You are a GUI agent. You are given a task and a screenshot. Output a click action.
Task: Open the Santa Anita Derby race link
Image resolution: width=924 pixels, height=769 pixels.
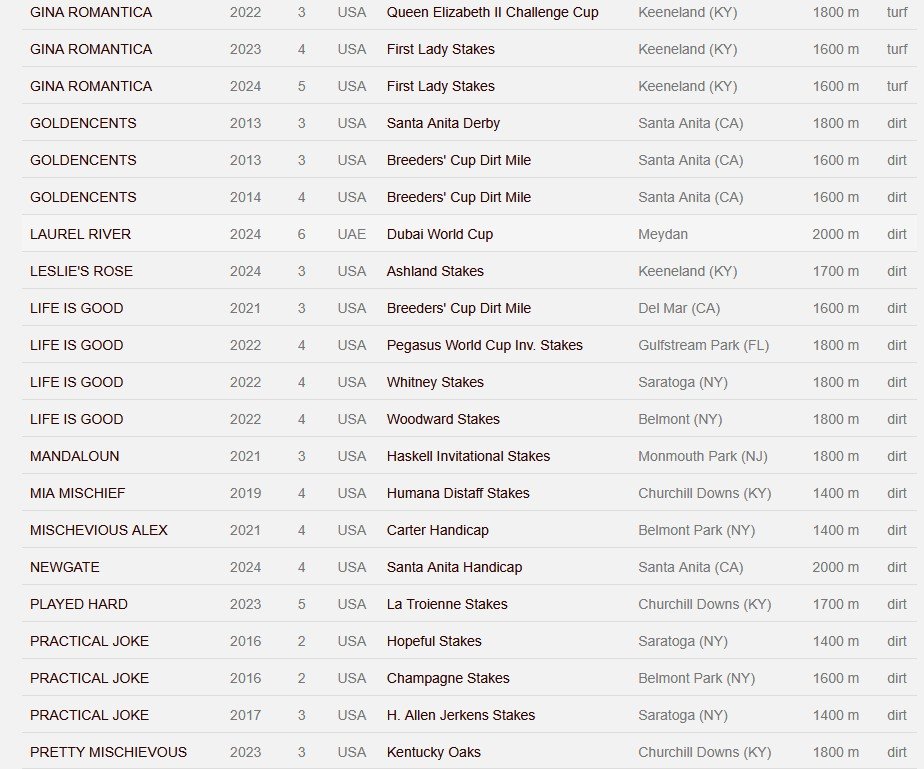pos(443,124)
